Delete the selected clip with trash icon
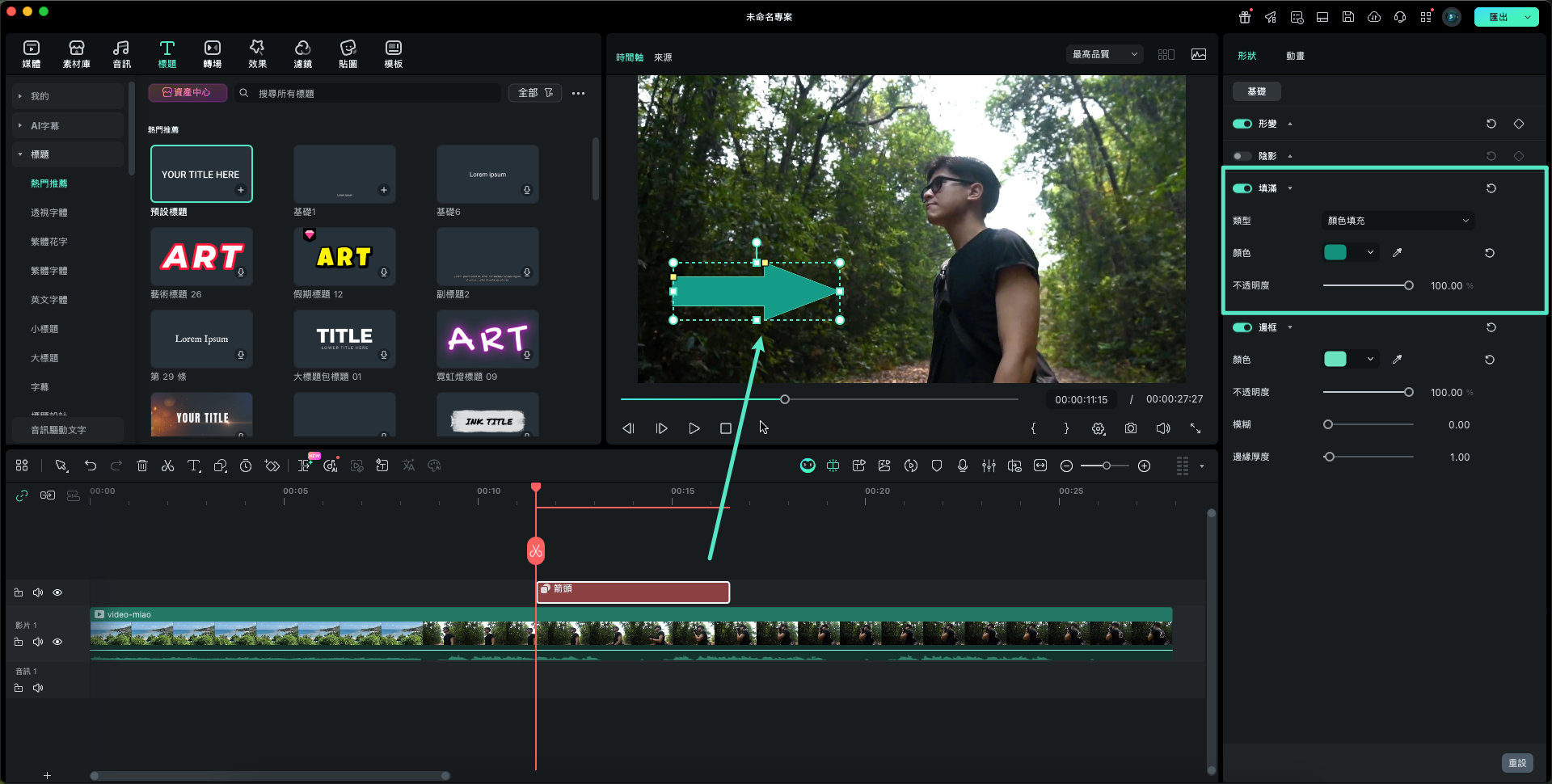Image resolution: width=1552 pixels, height=784 pixels. pyautogui.click(x=142, y=466)
